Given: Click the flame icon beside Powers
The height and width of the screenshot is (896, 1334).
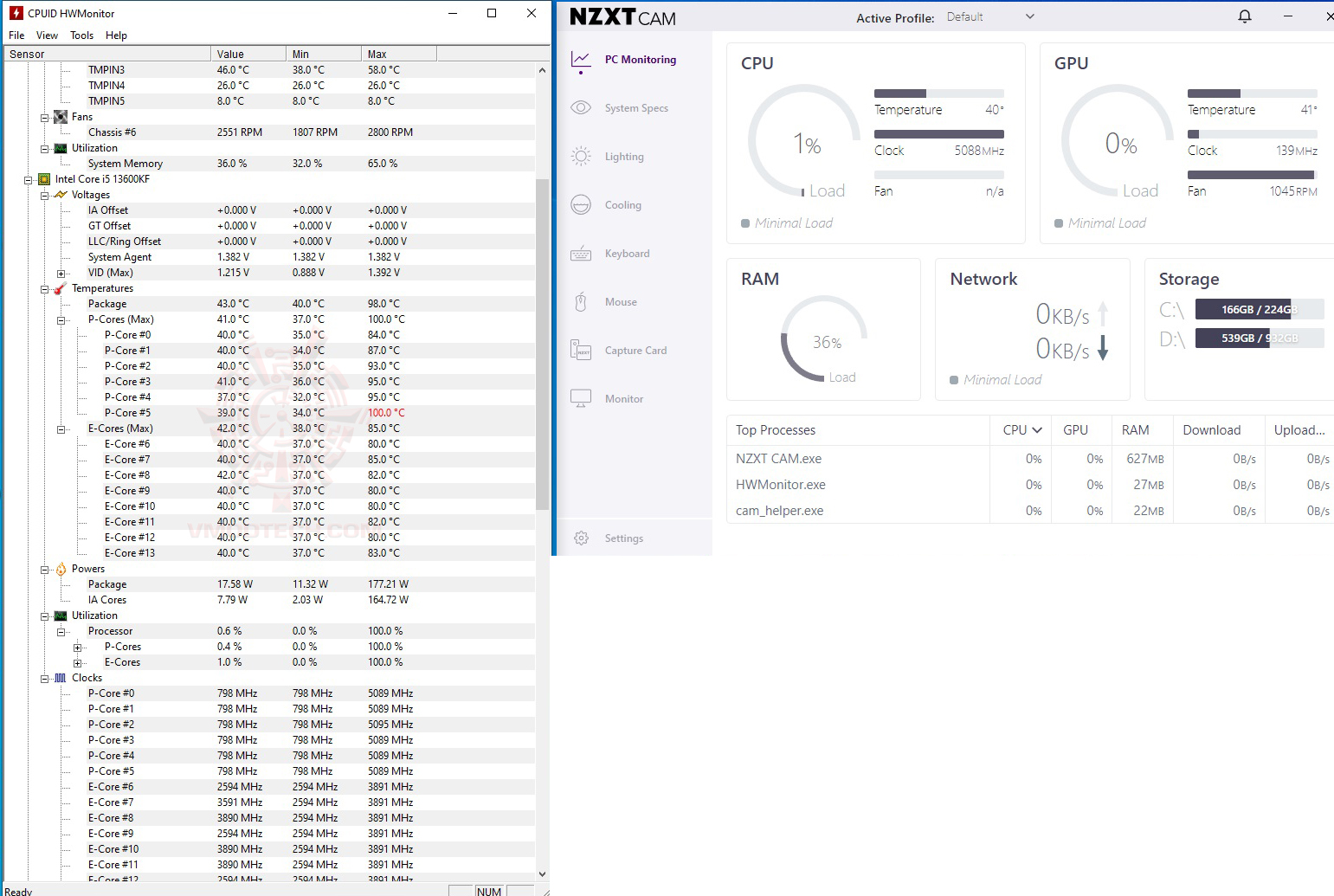Looking at the screenshot, I should point(61,569).
